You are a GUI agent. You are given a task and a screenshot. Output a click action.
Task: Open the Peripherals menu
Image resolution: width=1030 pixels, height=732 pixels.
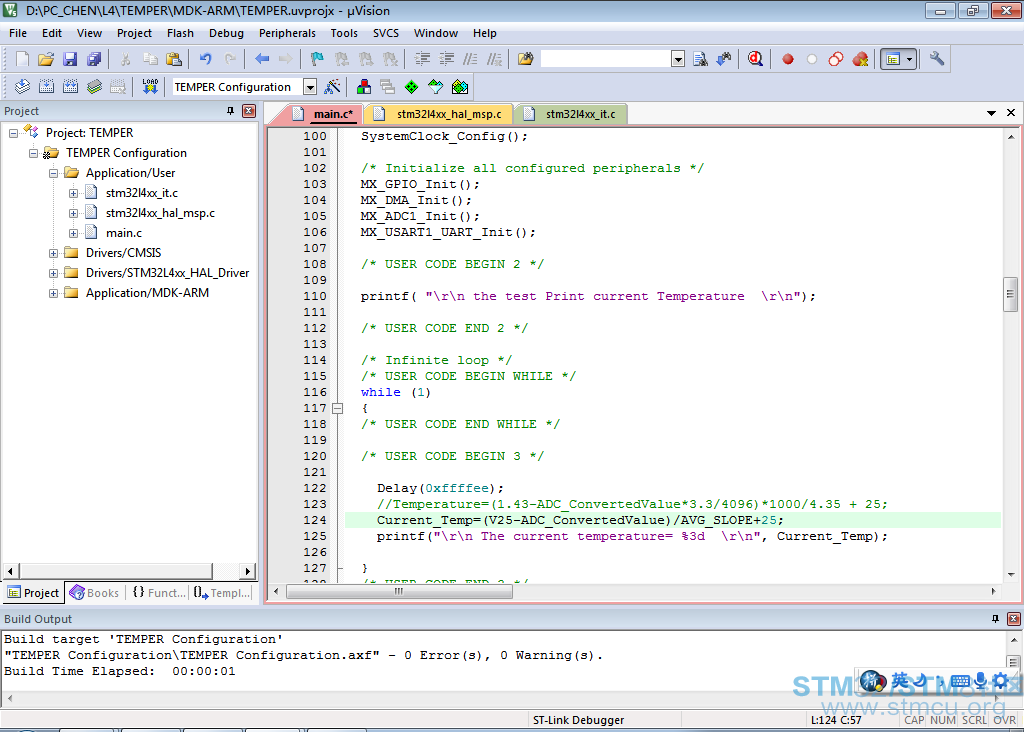click(x=287, y=33)
